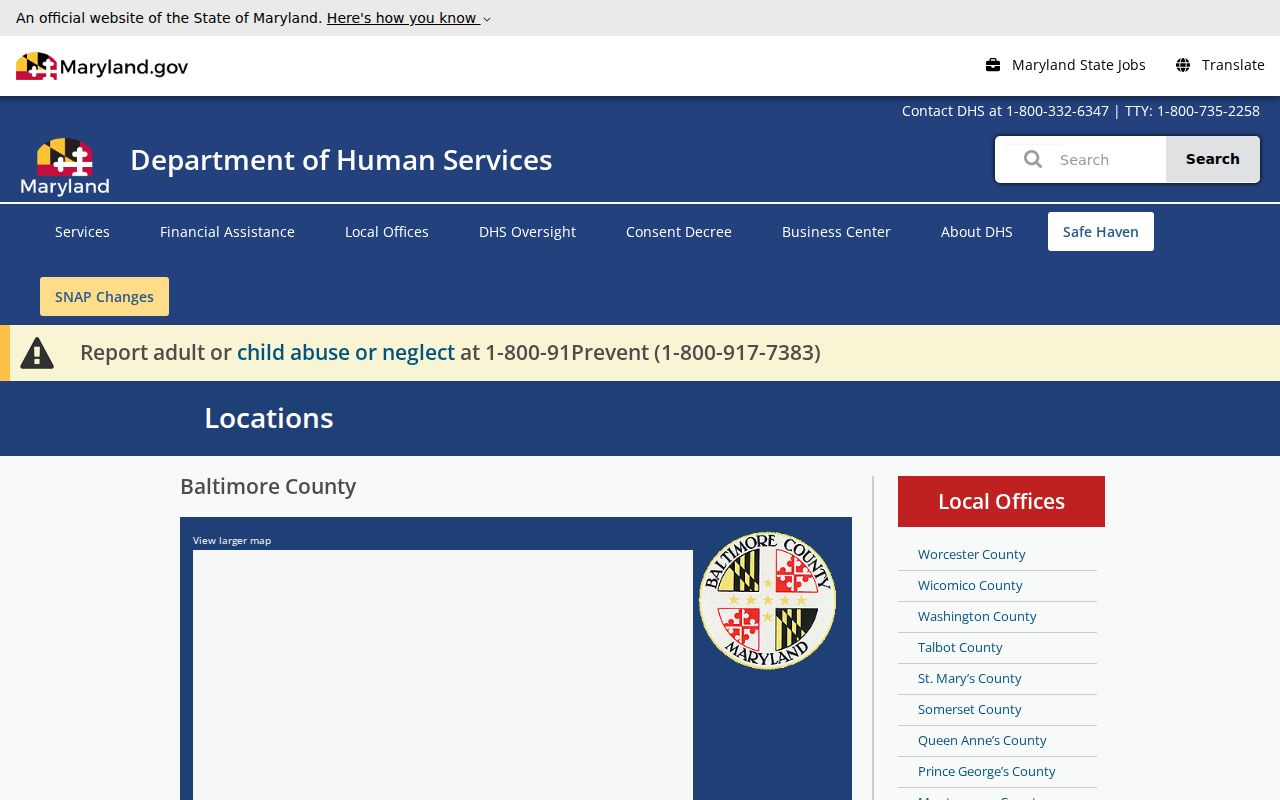Click the search magnifier icon
This screenshot has width=1280, height=800.
pos(1033,159)
